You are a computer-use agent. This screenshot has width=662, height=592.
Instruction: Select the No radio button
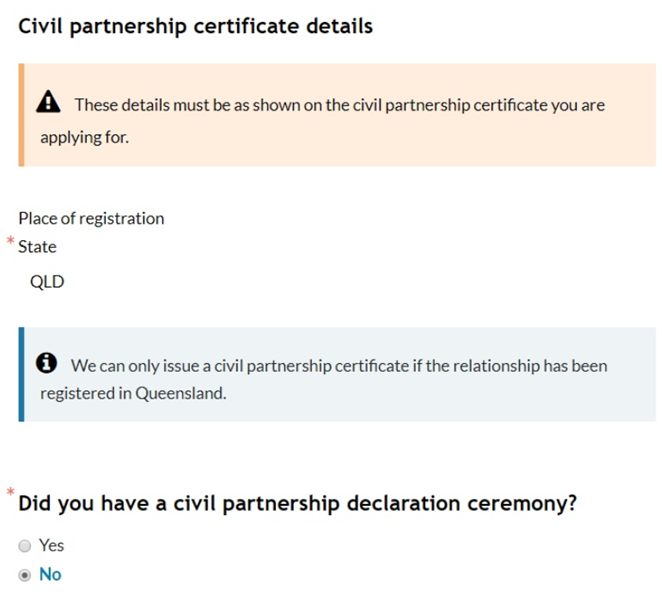[x=25, y=575]
